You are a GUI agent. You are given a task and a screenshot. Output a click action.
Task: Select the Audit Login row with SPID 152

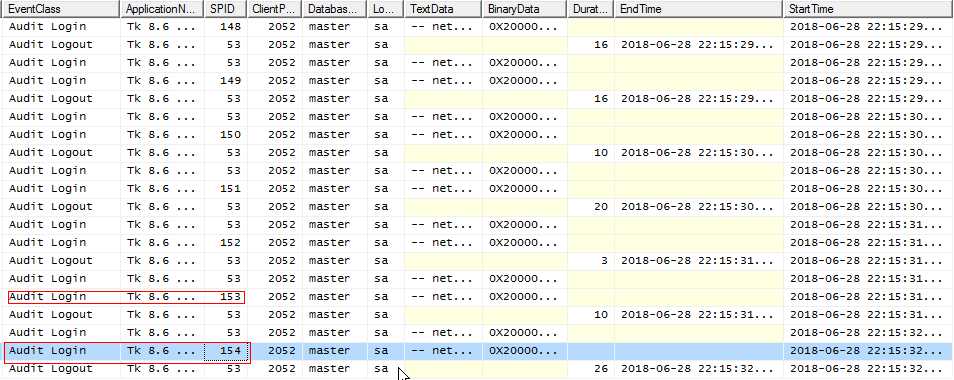[x=476, y=243]
